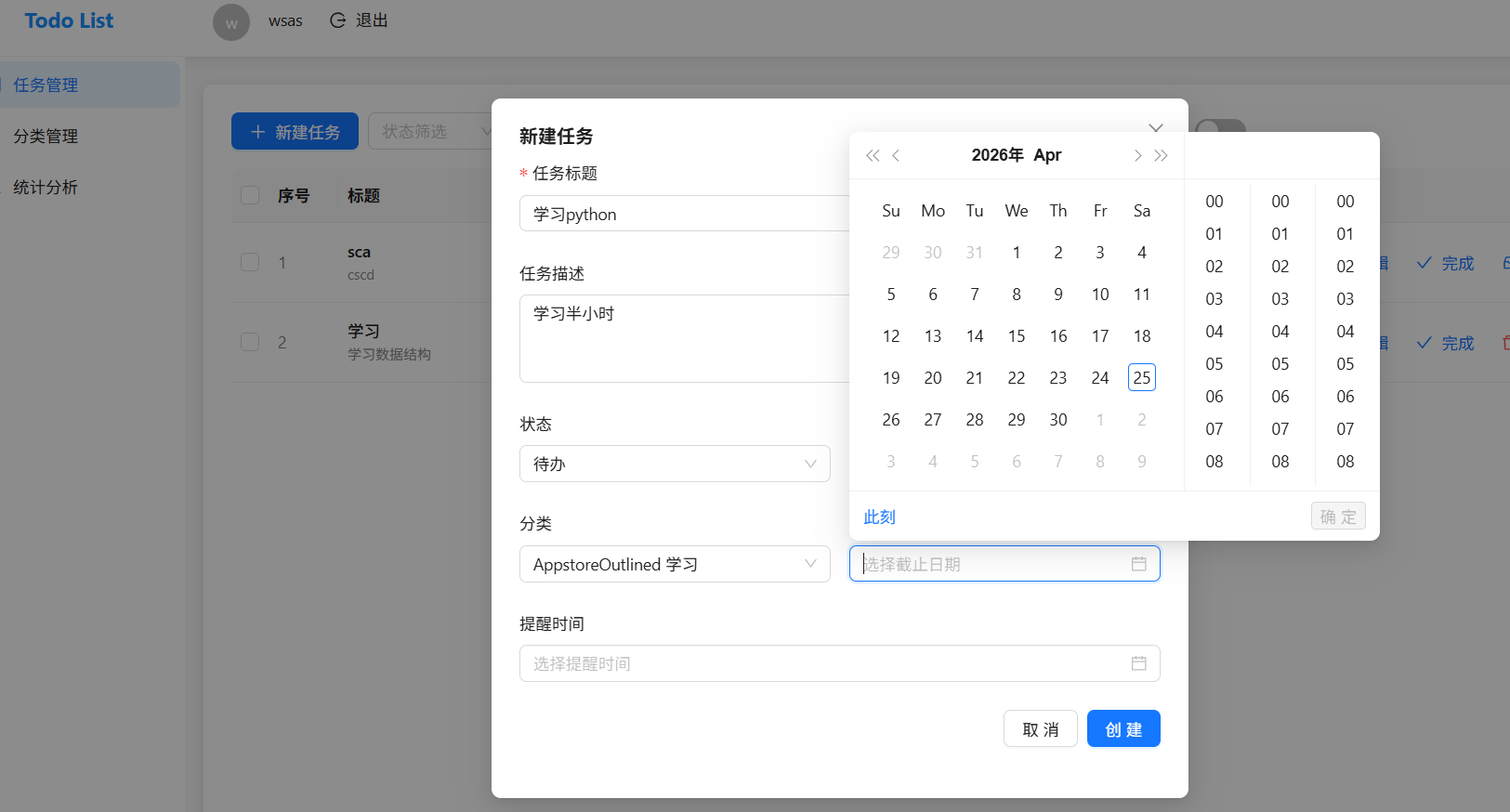
Task: Click the 此刻 link in date picker
Action: tap(879, 517)
